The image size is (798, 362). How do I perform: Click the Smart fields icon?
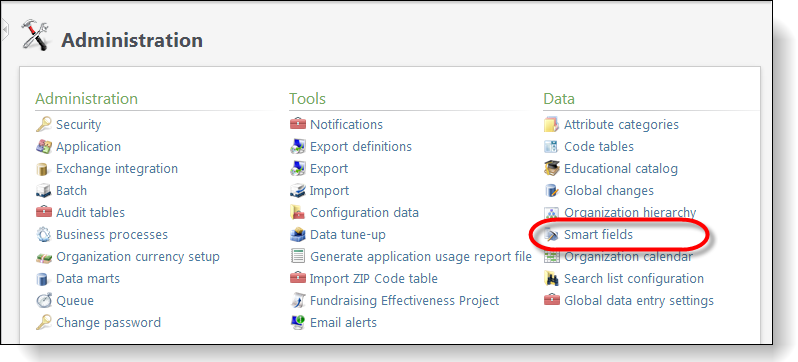552,235
